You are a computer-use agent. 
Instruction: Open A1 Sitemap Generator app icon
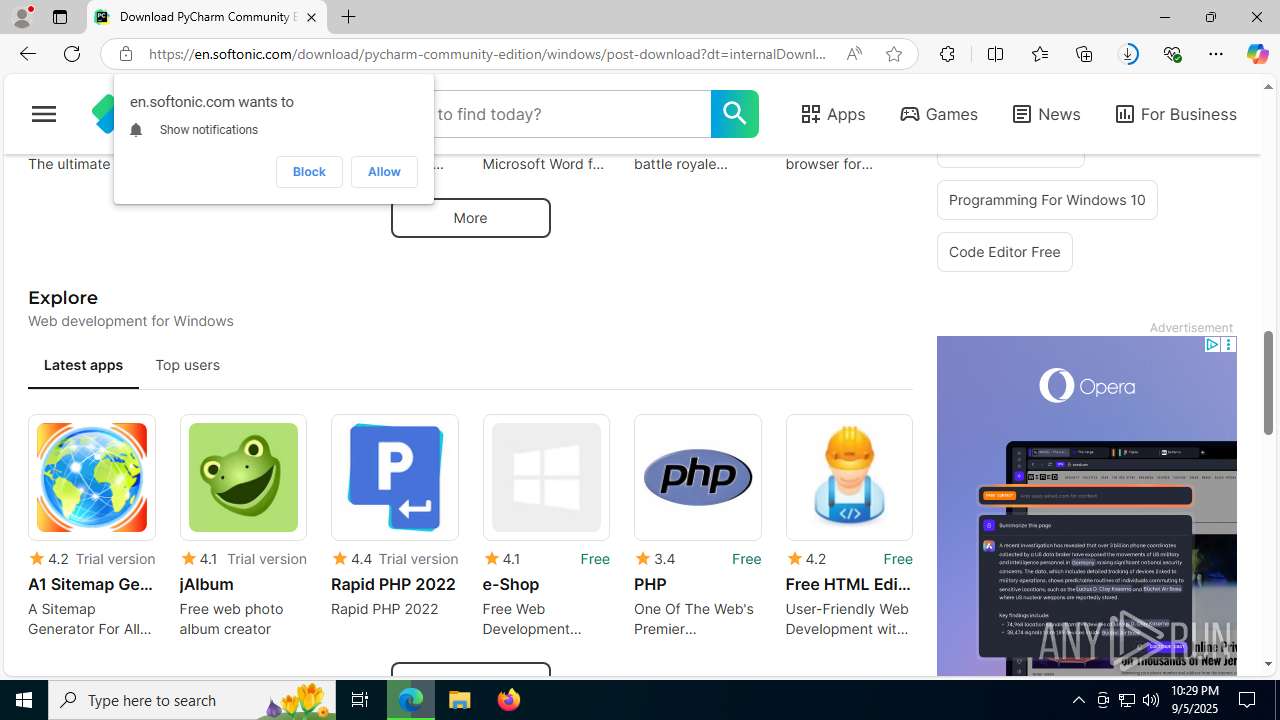[x=92, y=477]
